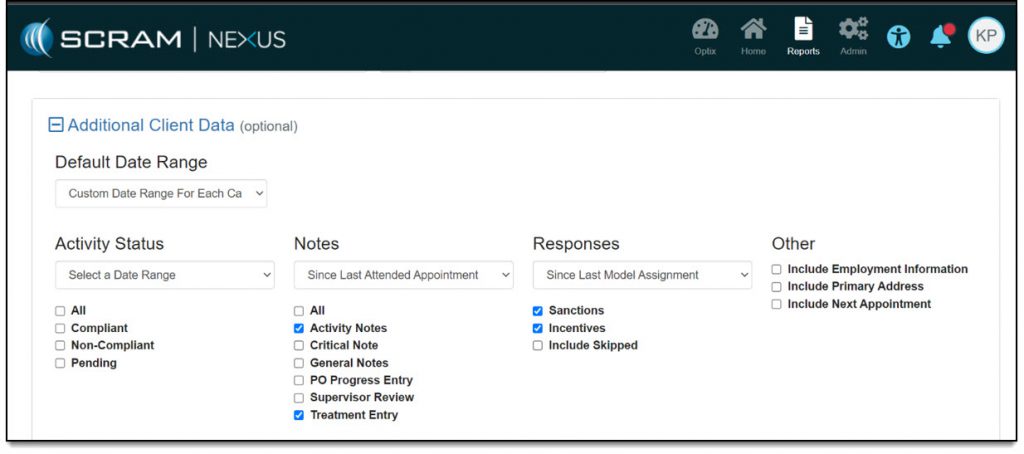Open the notifications bell
This screenshot has height=454, width=1024.
[940, 37]
